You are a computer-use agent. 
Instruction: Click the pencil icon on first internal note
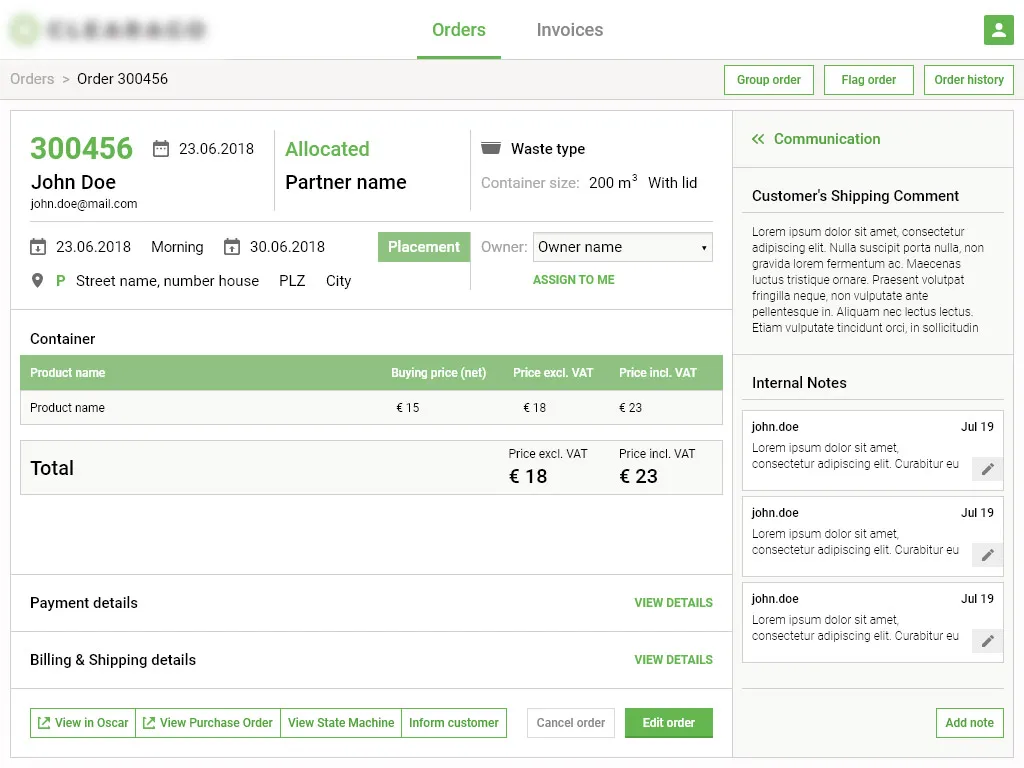pos(987,469)
